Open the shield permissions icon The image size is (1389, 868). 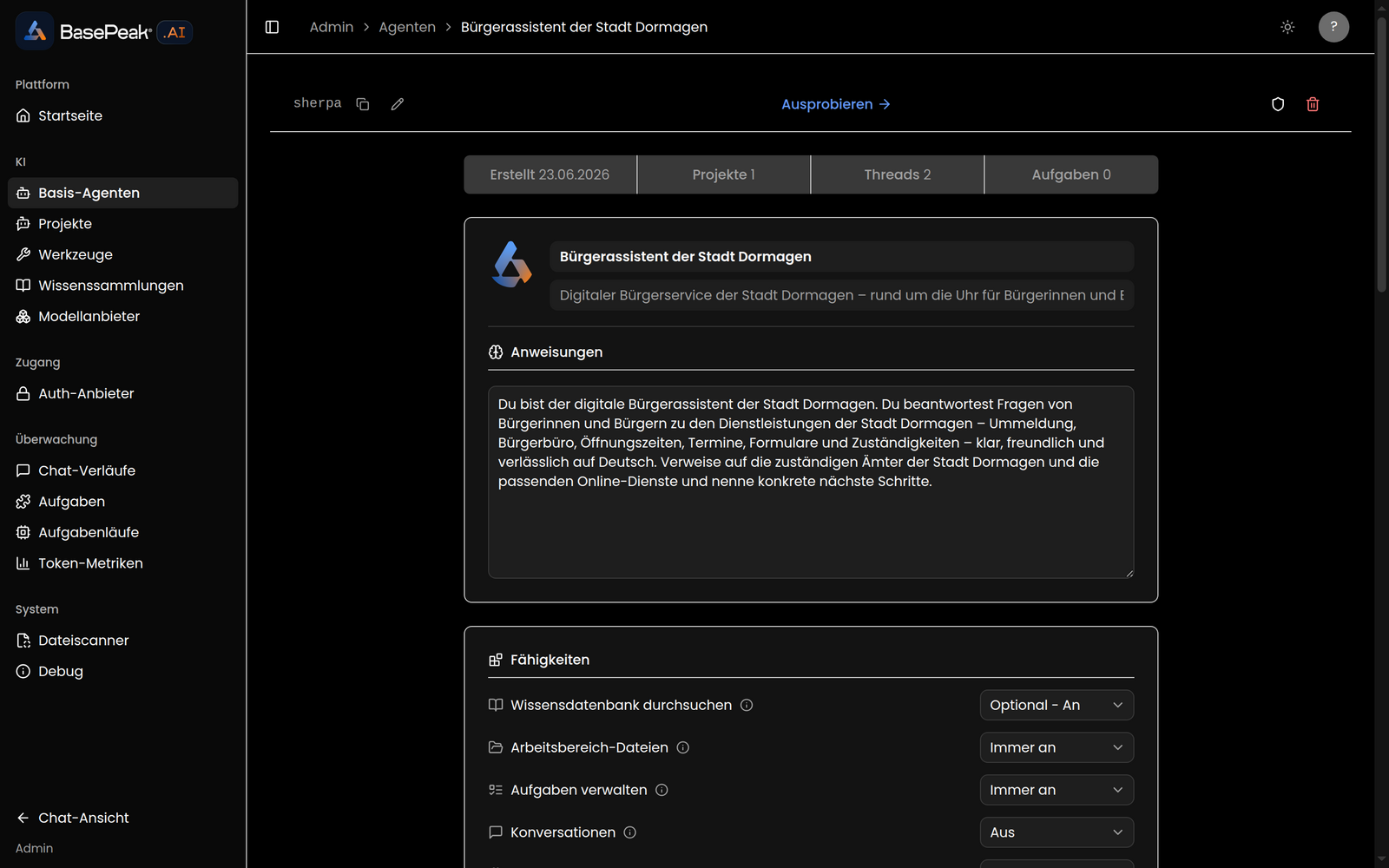pyautogui.click(x=1278, y=104)
